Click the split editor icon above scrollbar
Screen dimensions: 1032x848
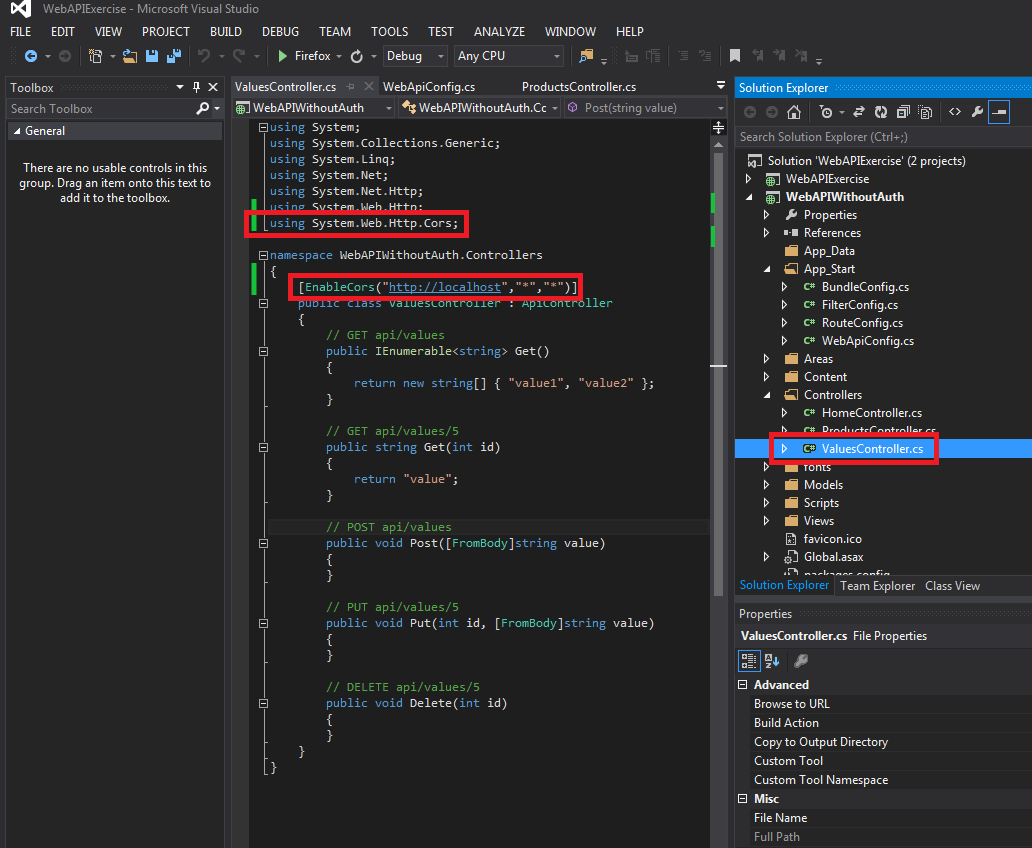719,128
